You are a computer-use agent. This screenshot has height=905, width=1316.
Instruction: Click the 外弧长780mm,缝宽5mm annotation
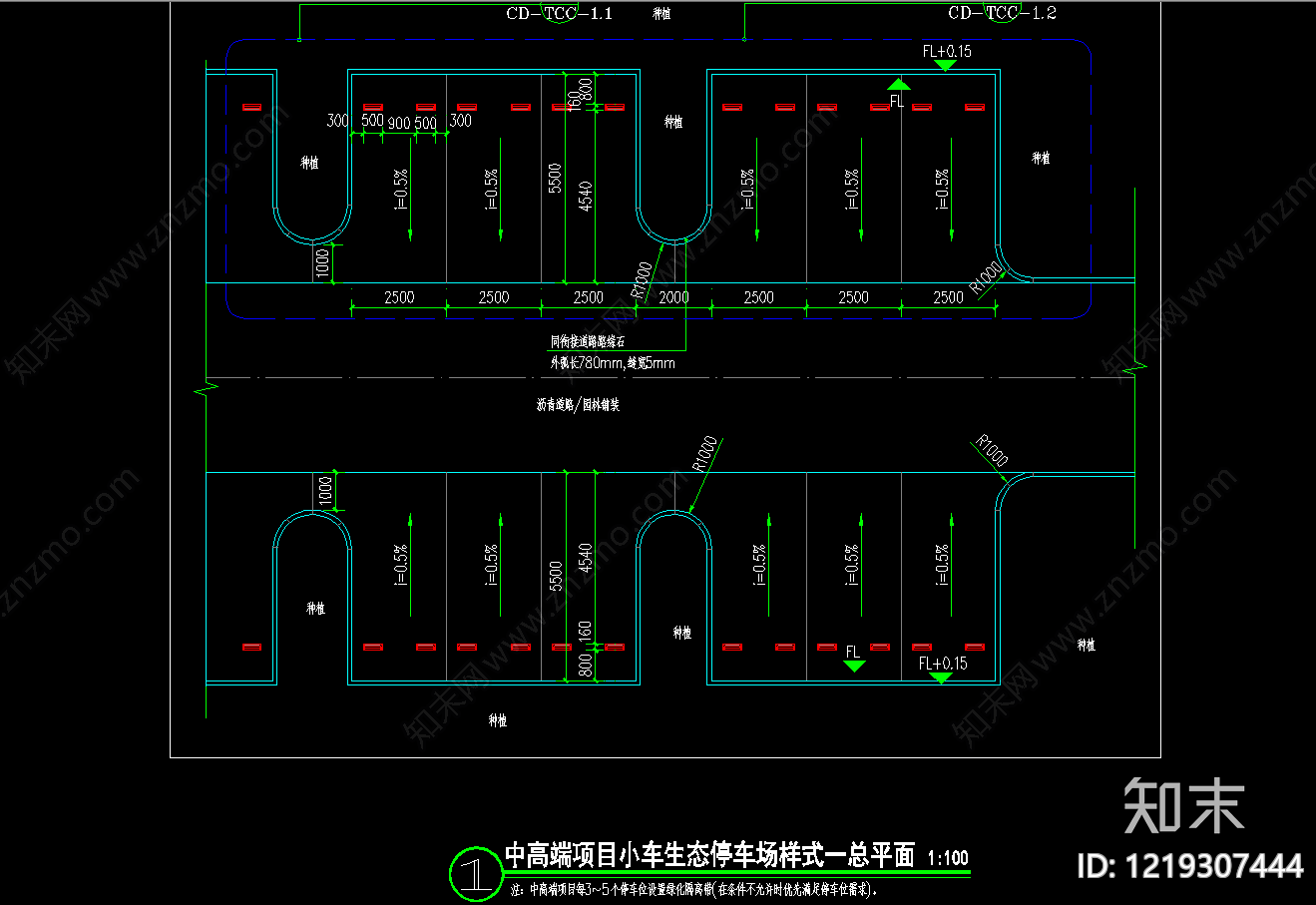coord(613,363)
